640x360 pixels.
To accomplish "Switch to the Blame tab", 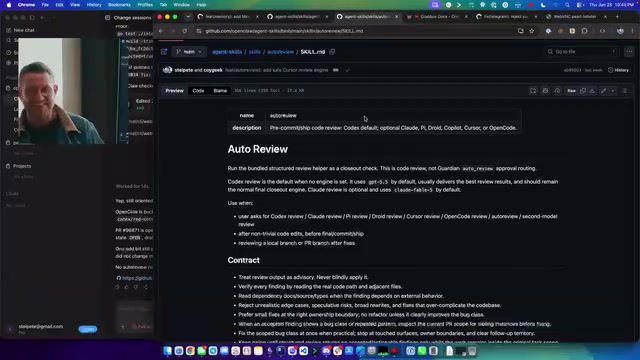I will tap(220, 91).
